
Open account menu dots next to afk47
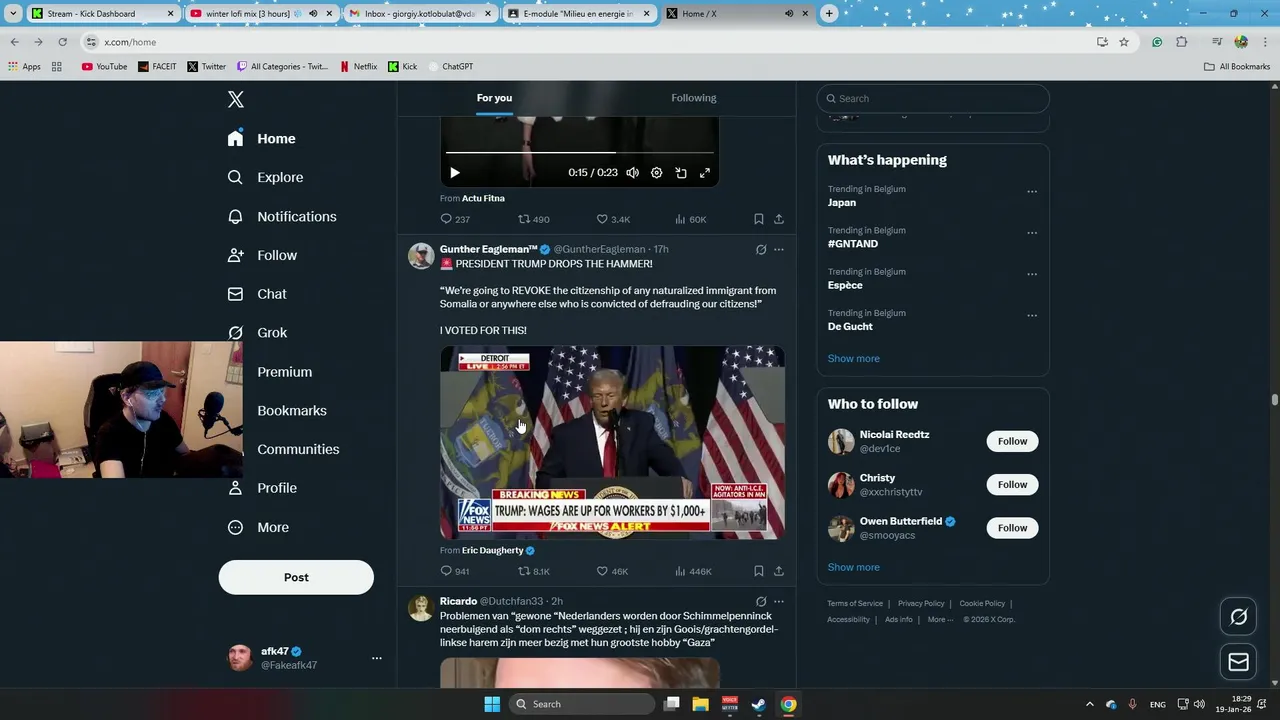376,658
